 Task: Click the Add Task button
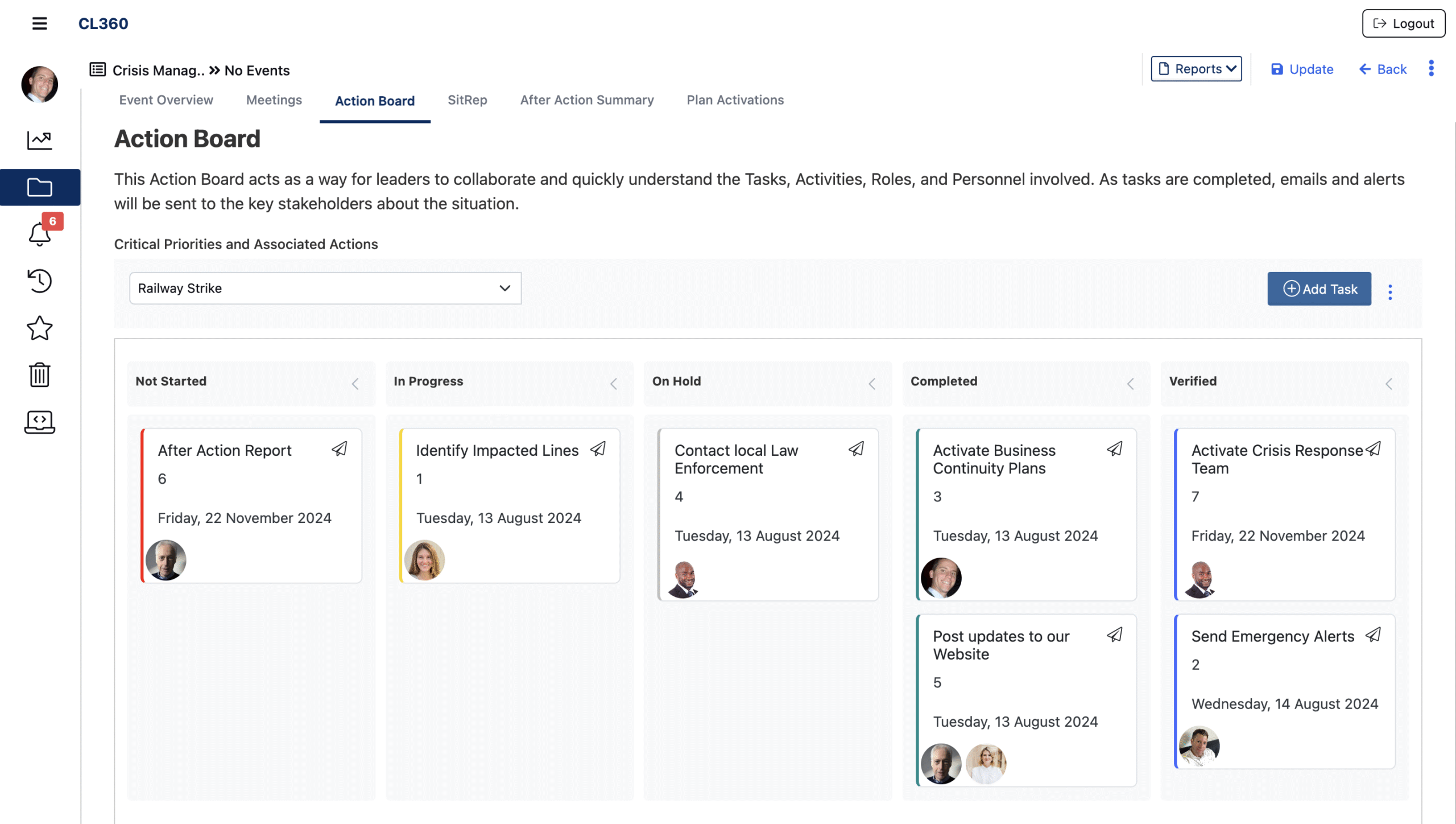(x=1319, y=289)
